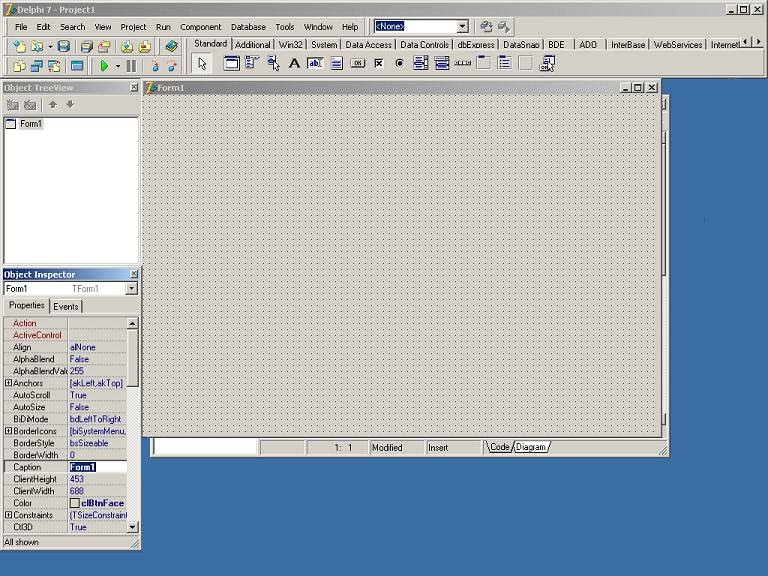Pick the Edit component from Standard palette

pyautogui.click(x=315, y=63)
